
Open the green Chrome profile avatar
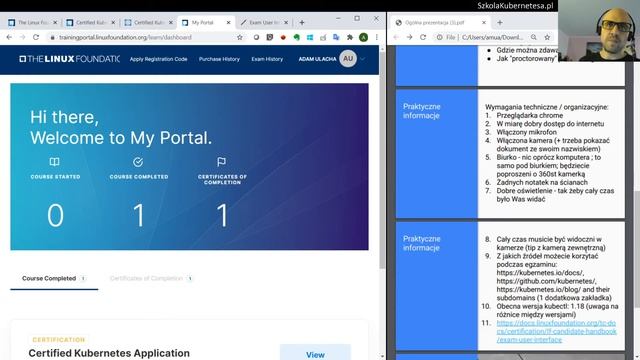(363, 37)
